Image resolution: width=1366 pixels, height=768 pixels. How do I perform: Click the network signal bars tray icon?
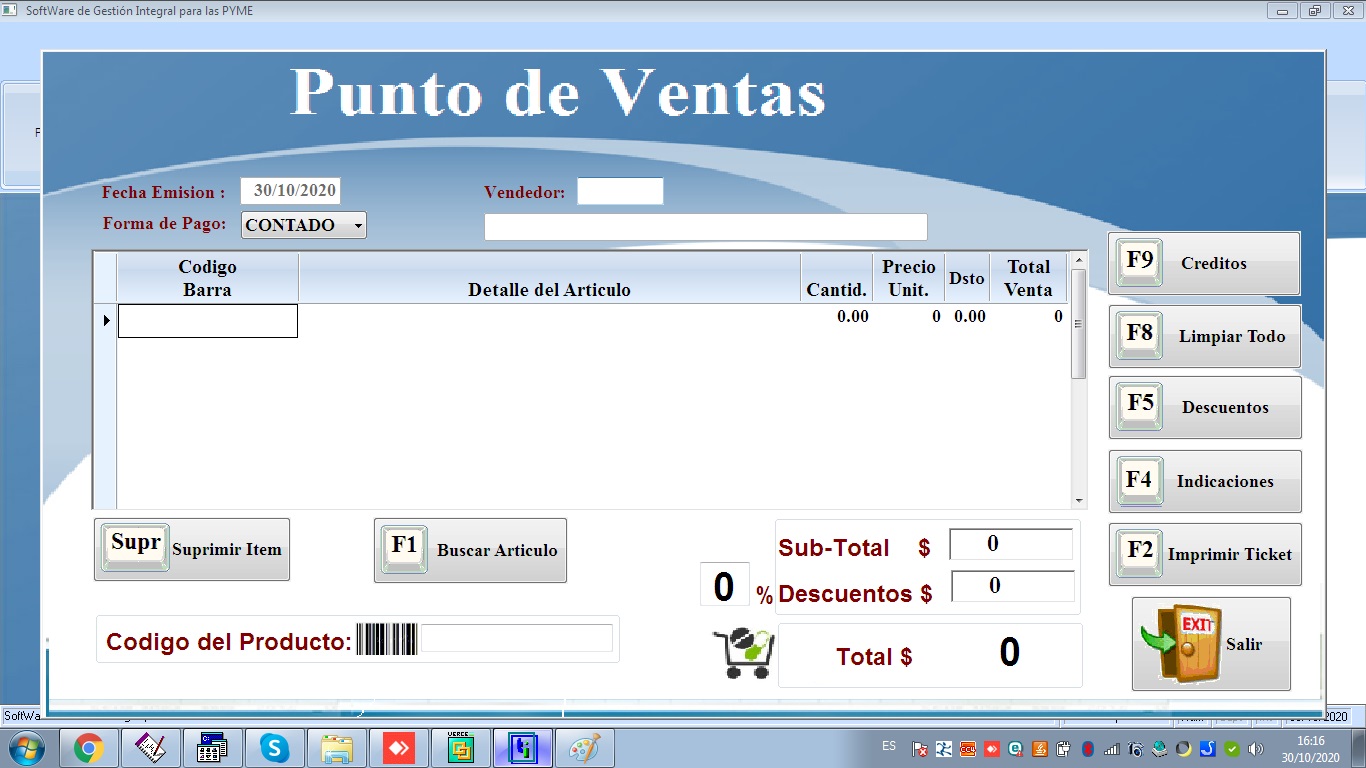[x=1112, y=749]
